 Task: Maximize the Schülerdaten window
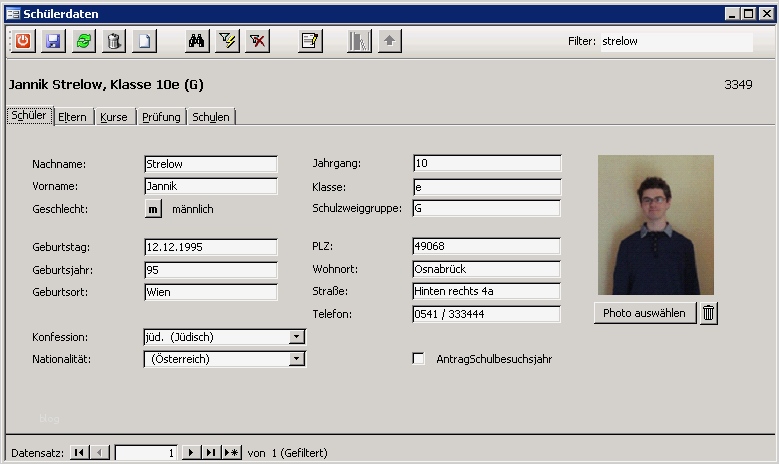click(748, 14)
